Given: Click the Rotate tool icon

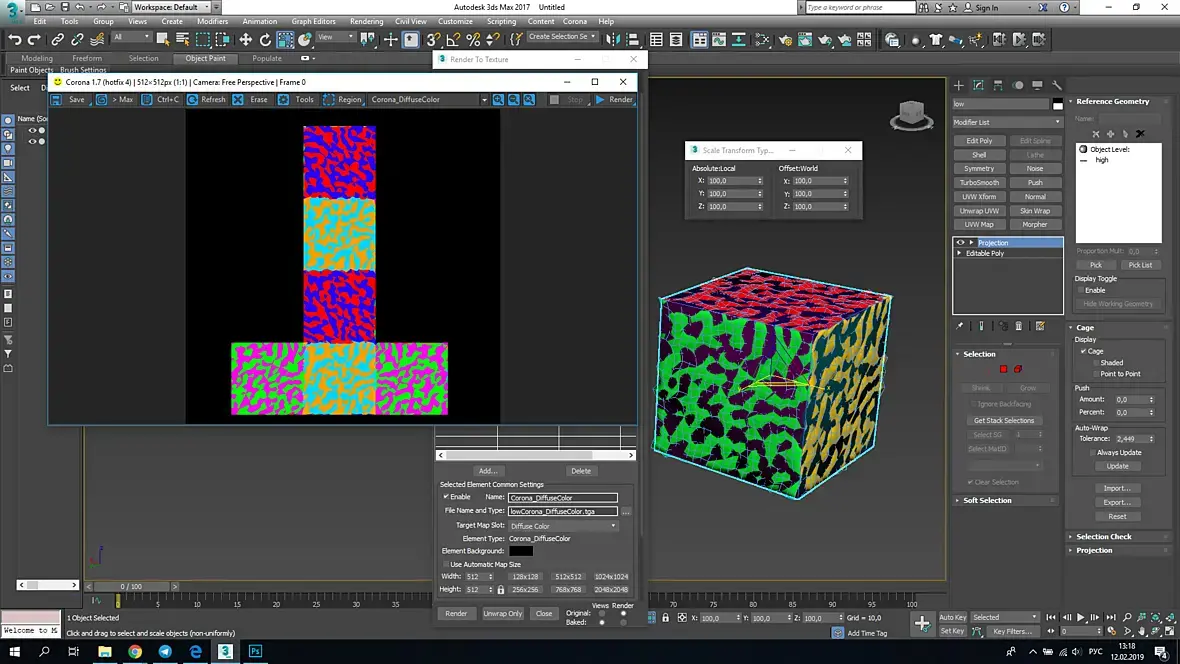Looking at the screenshot, I should [x=265, y=40].
